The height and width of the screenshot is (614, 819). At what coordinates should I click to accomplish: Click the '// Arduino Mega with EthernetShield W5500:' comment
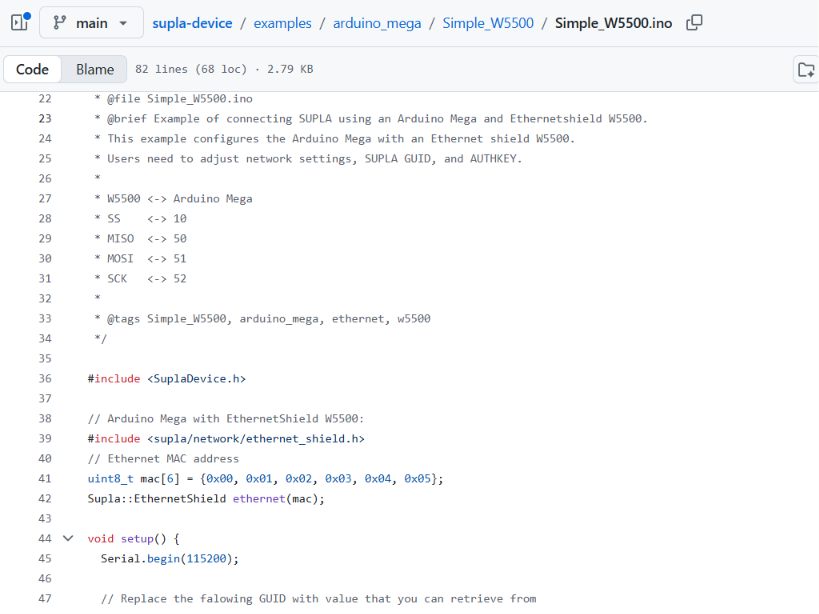(x=226, y=419)
